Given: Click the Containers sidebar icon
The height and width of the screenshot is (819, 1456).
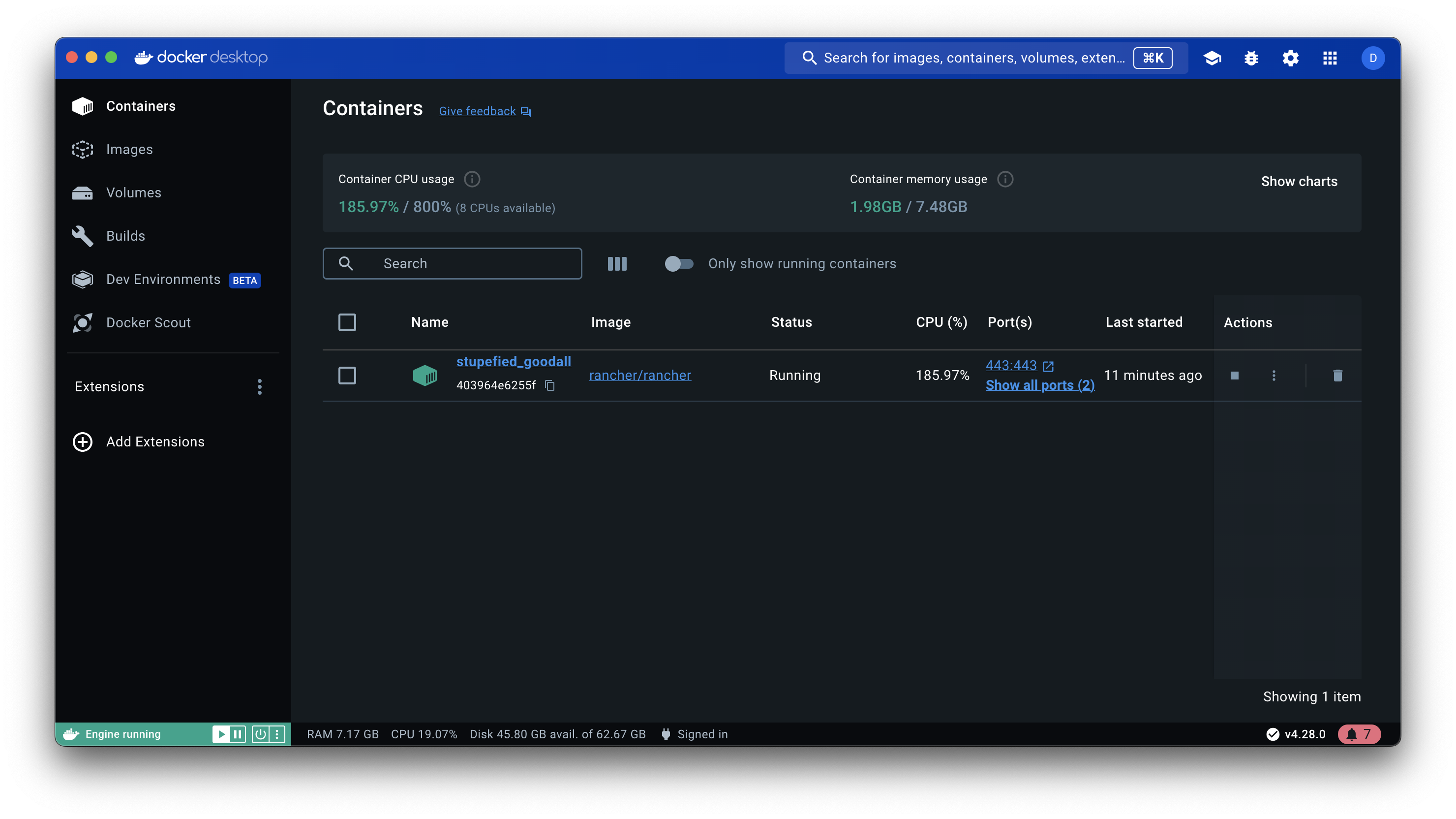Looking at the screenshot, I should [x=83, y=106].
